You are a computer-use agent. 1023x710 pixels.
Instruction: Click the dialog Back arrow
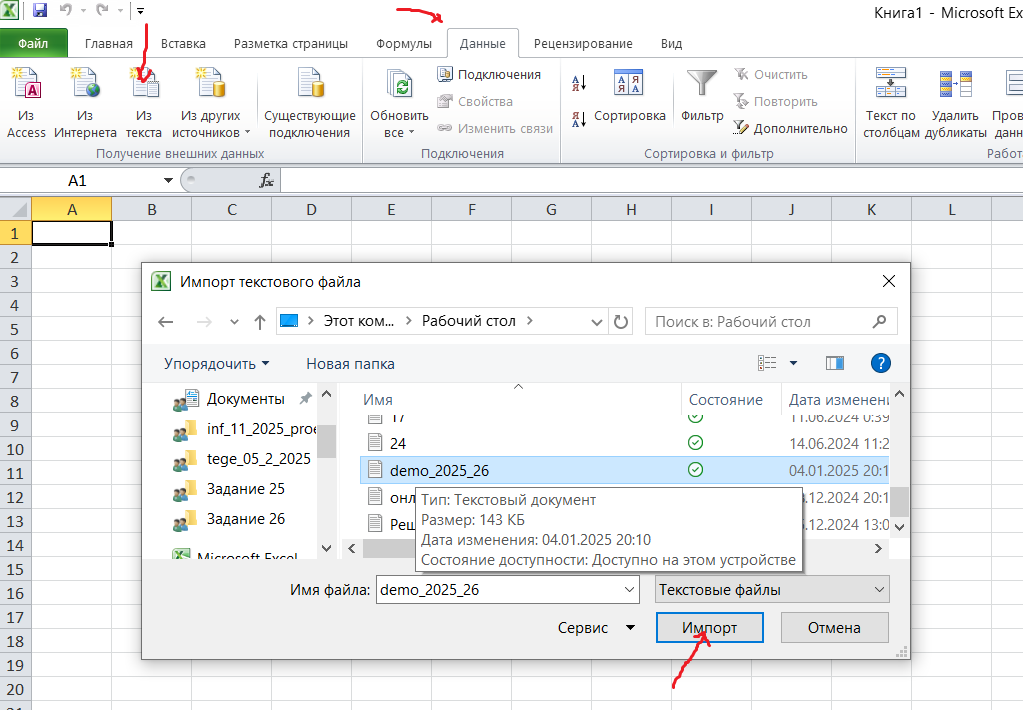166,322
